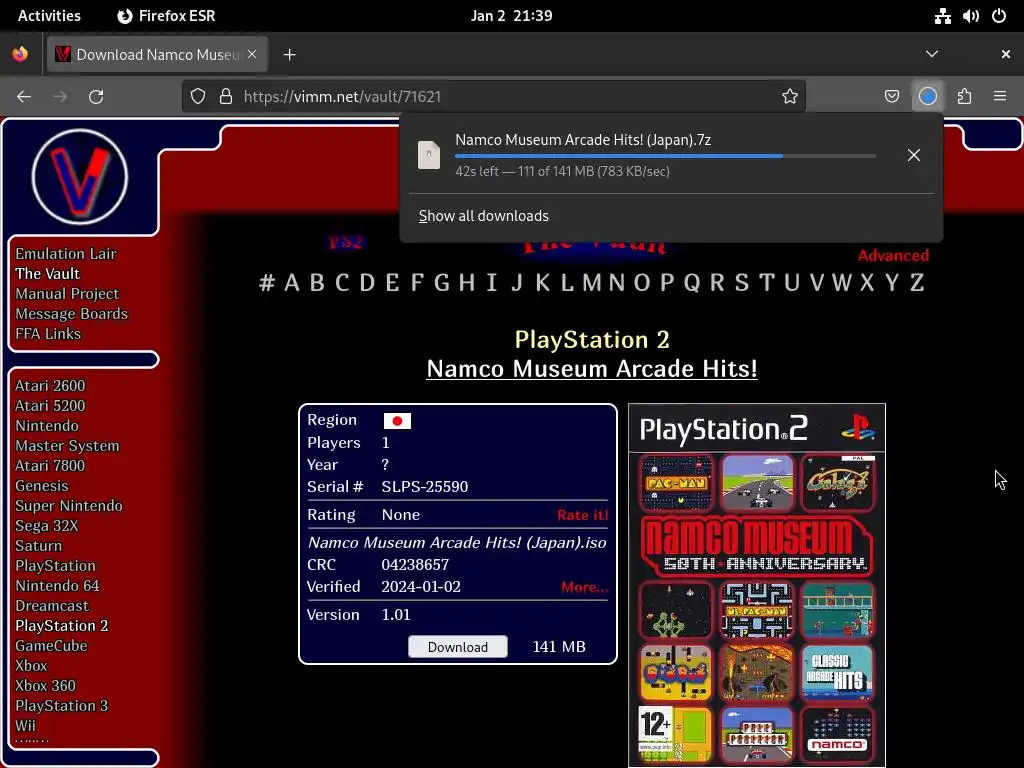
Task: Open the tracking protection shield icon
Action: click(198, 97)
